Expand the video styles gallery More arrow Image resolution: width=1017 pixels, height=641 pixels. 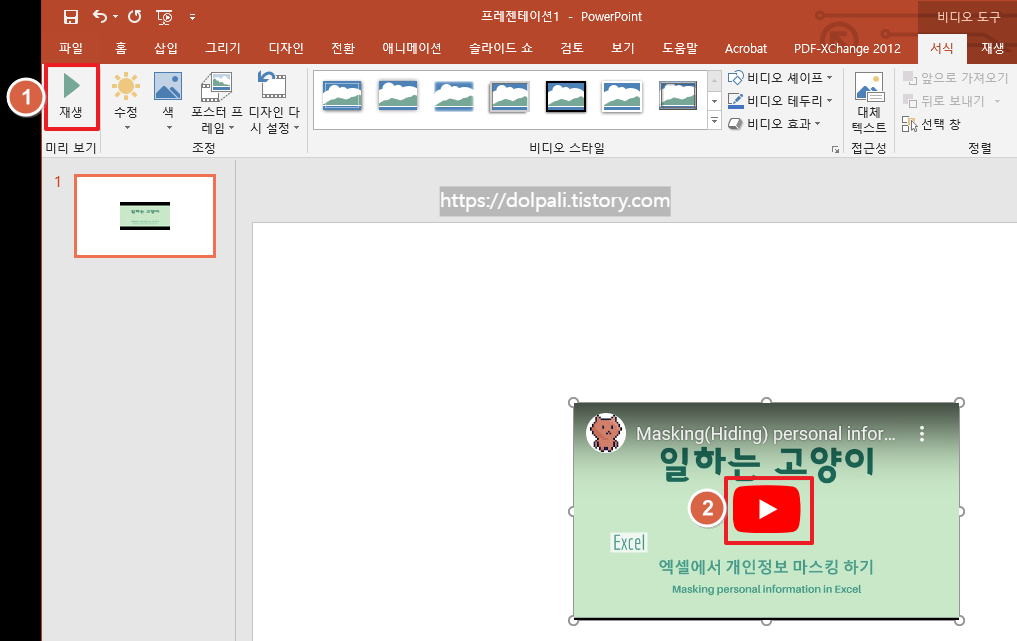714,120
